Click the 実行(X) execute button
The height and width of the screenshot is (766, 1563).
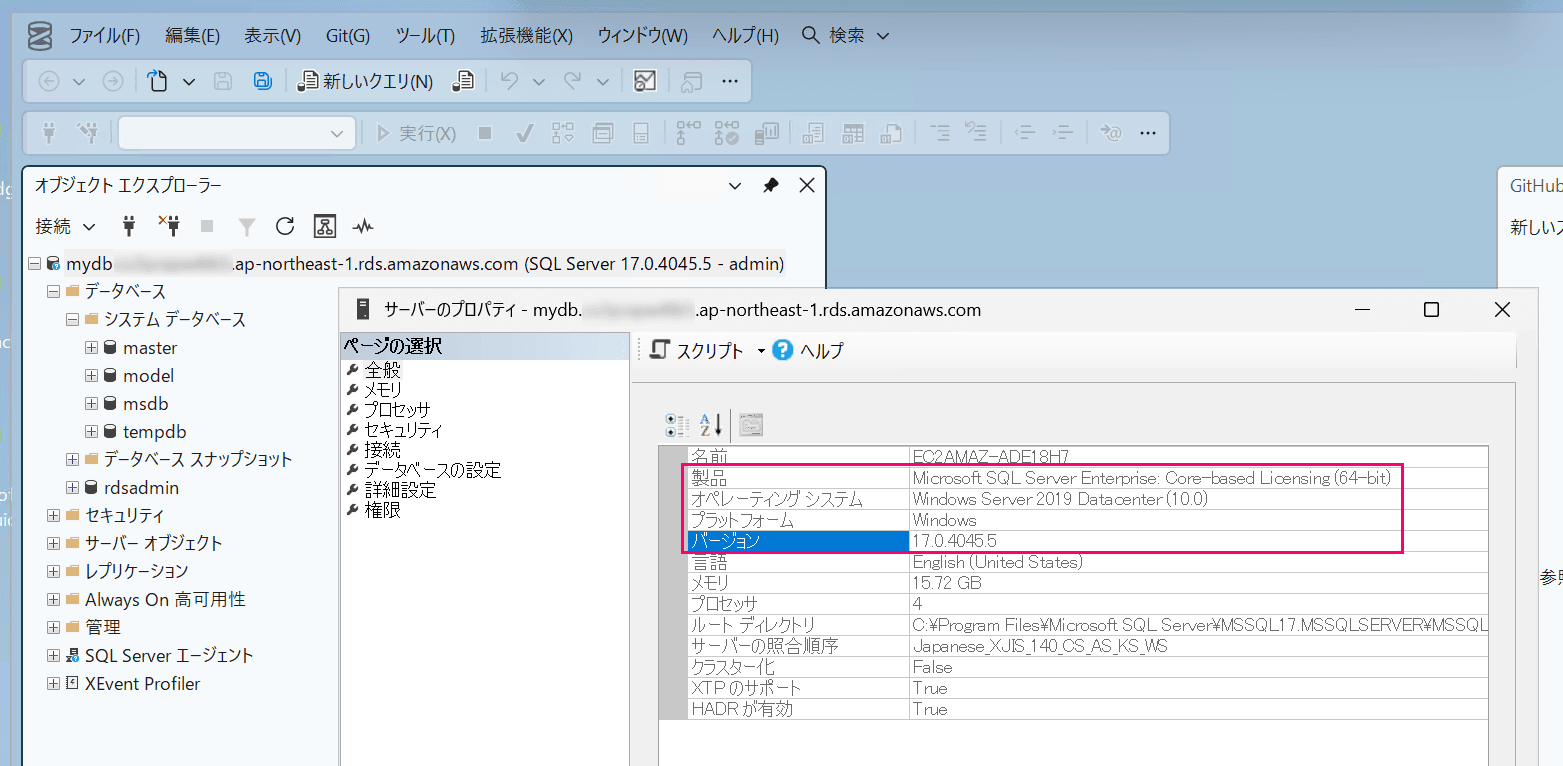click(416, 133)
